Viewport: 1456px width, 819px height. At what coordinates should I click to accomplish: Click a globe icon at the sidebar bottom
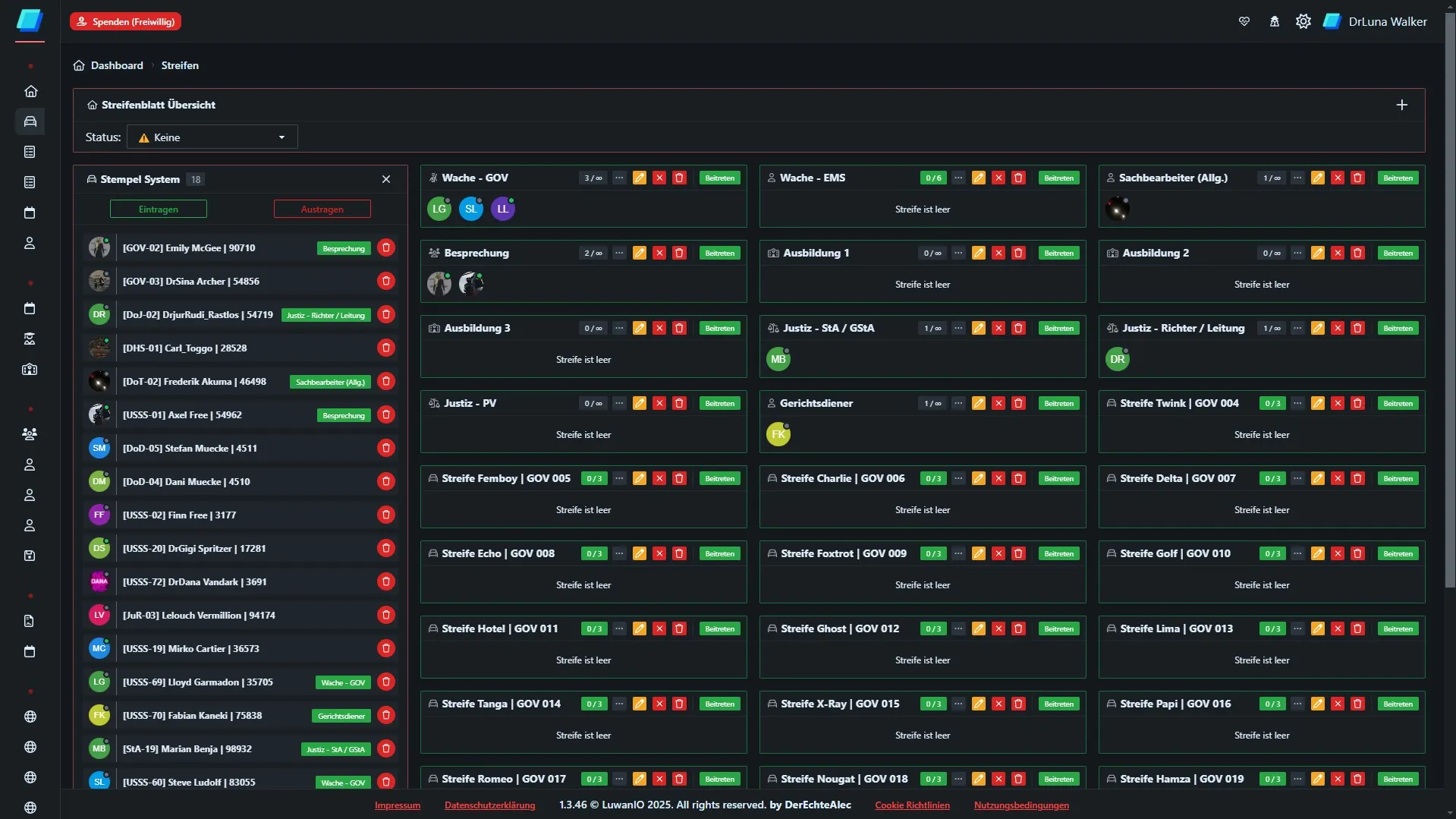tap(30, 717)
